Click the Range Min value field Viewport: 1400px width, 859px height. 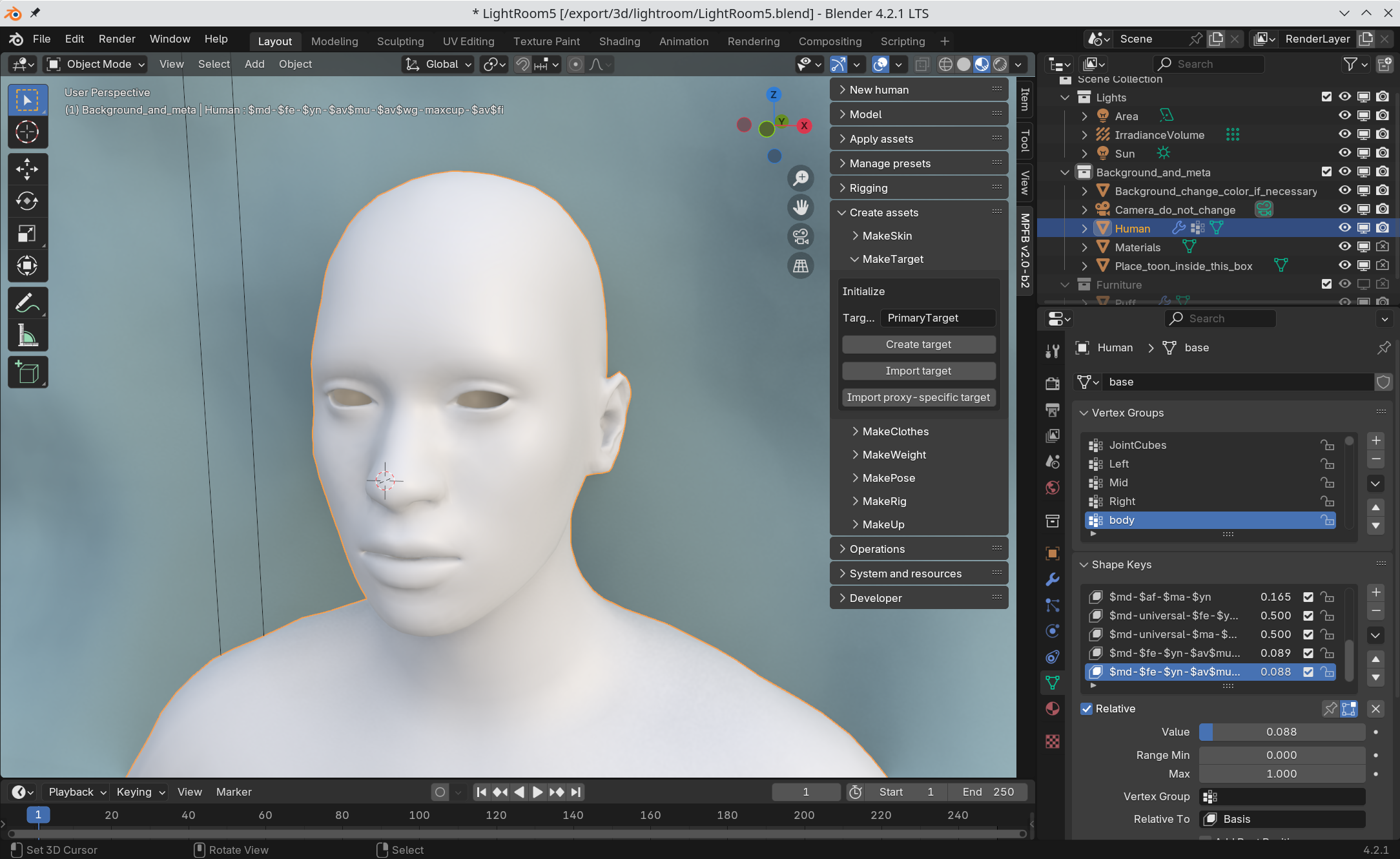(1282, 755)
